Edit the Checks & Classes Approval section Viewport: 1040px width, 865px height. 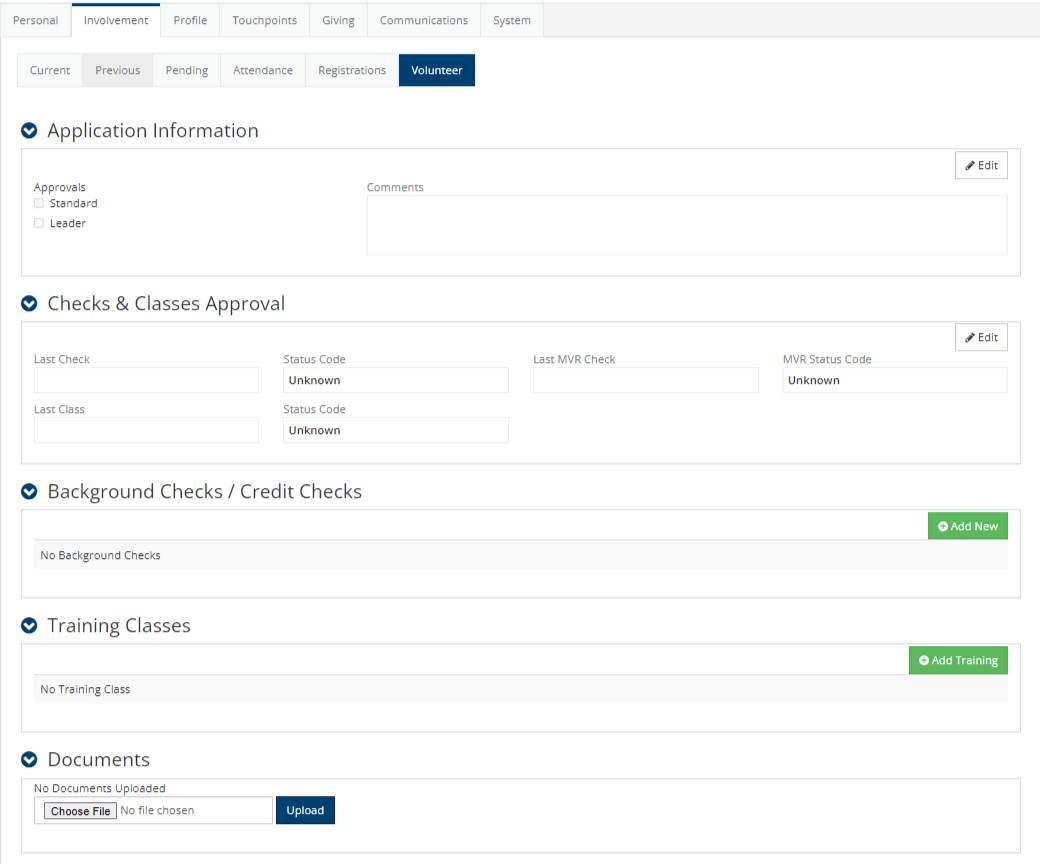tap(982, 337)
